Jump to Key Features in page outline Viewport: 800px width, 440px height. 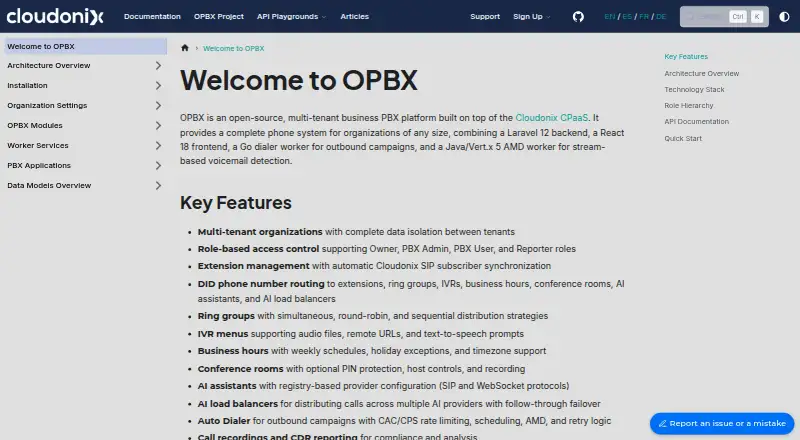coord(686,57)
